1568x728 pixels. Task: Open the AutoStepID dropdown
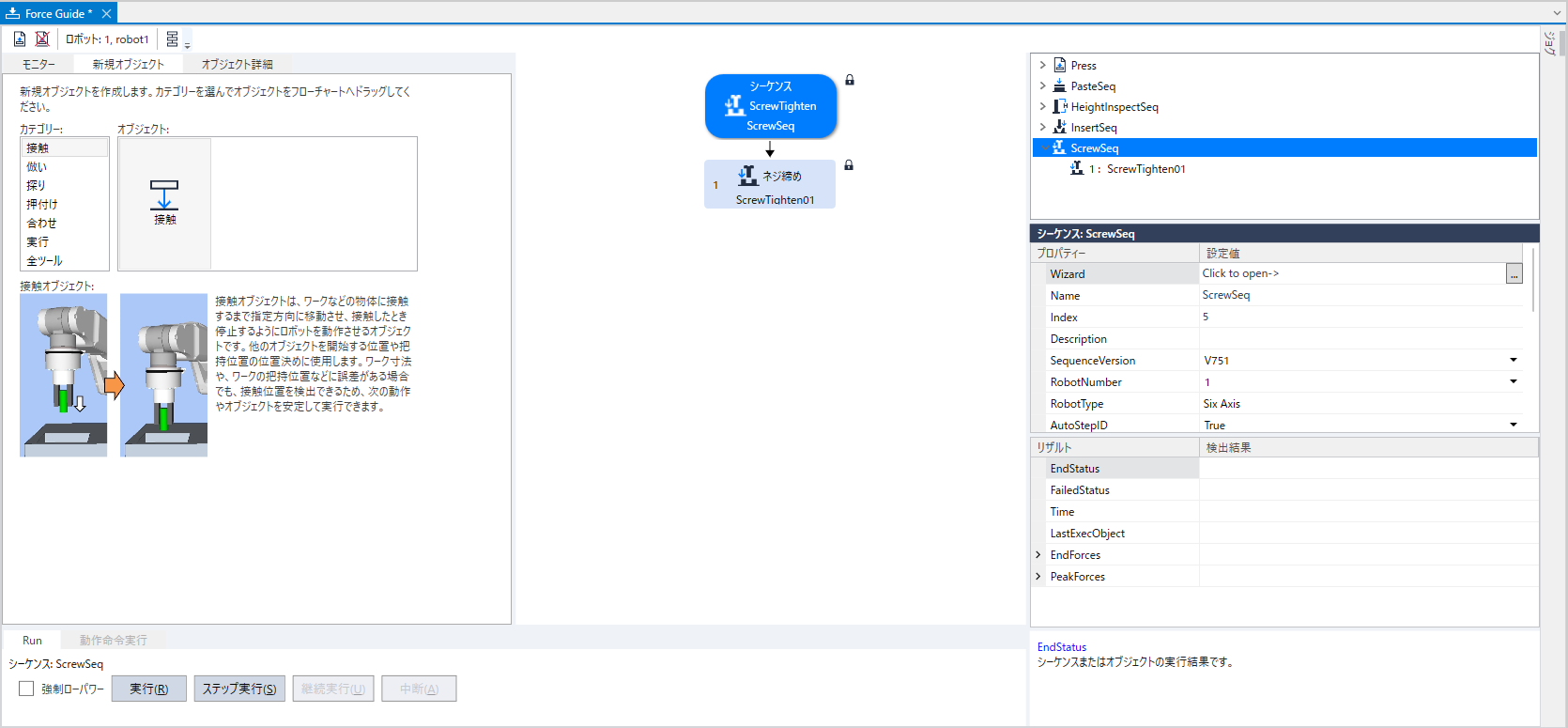coord(1513,425)
